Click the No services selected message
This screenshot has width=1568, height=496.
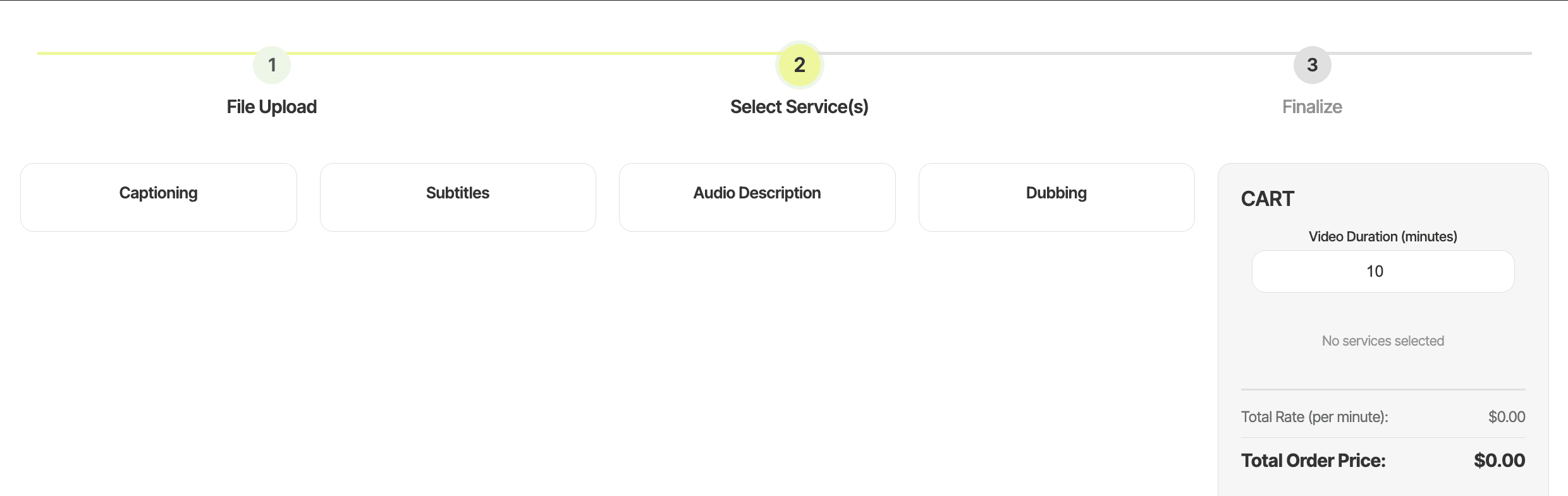click(1383, 341)
